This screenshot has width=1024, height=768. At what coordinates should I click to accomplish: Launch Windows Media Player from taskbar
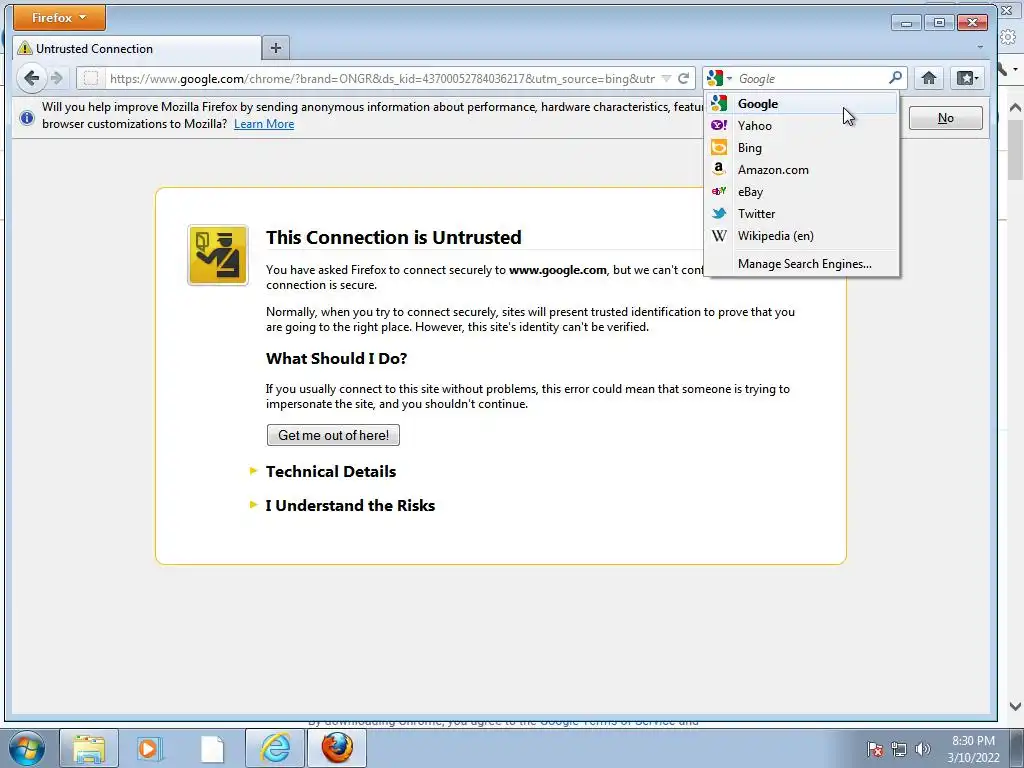(x=149, y=748)
